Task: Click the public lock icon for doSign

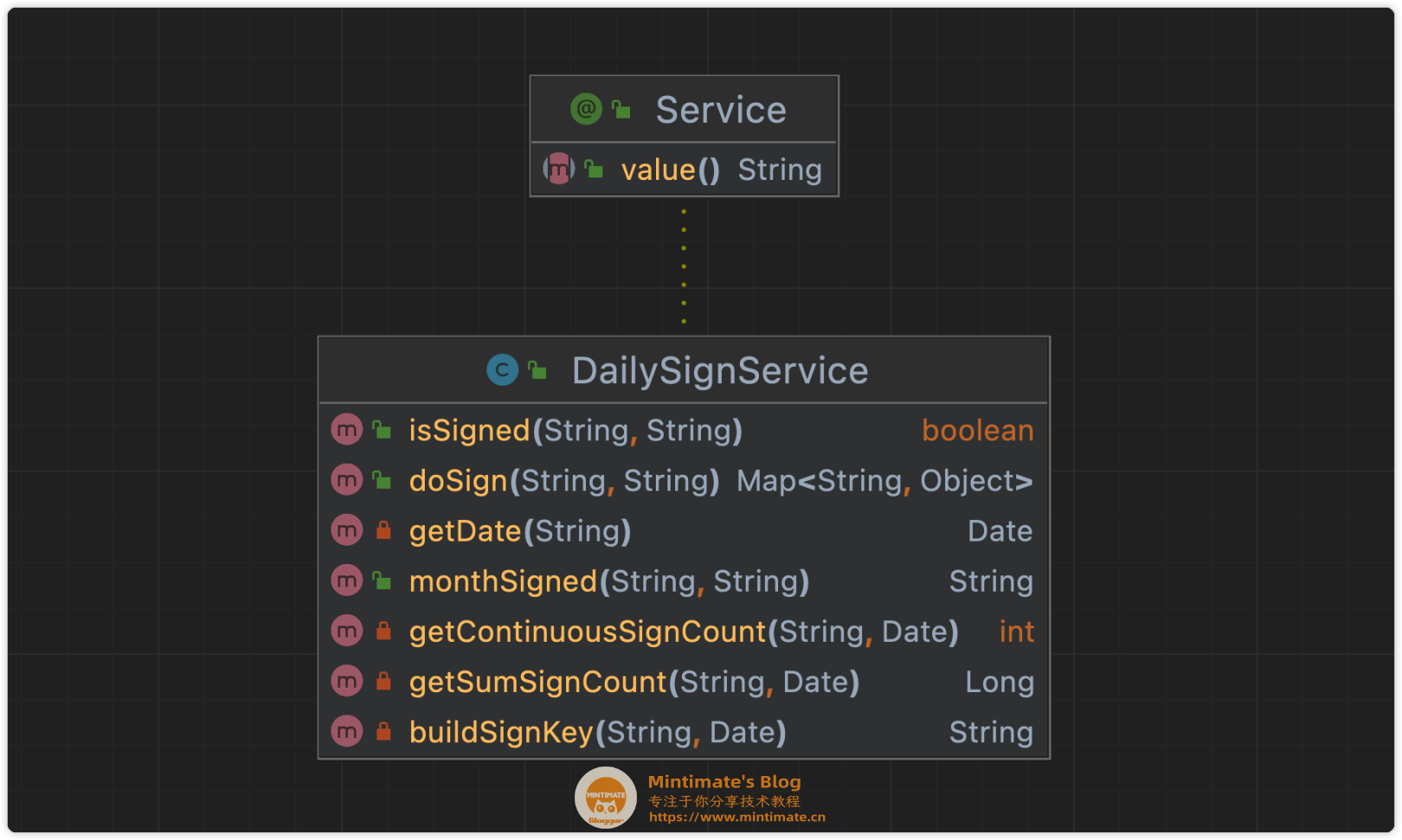Action: (x=382, y=479)
